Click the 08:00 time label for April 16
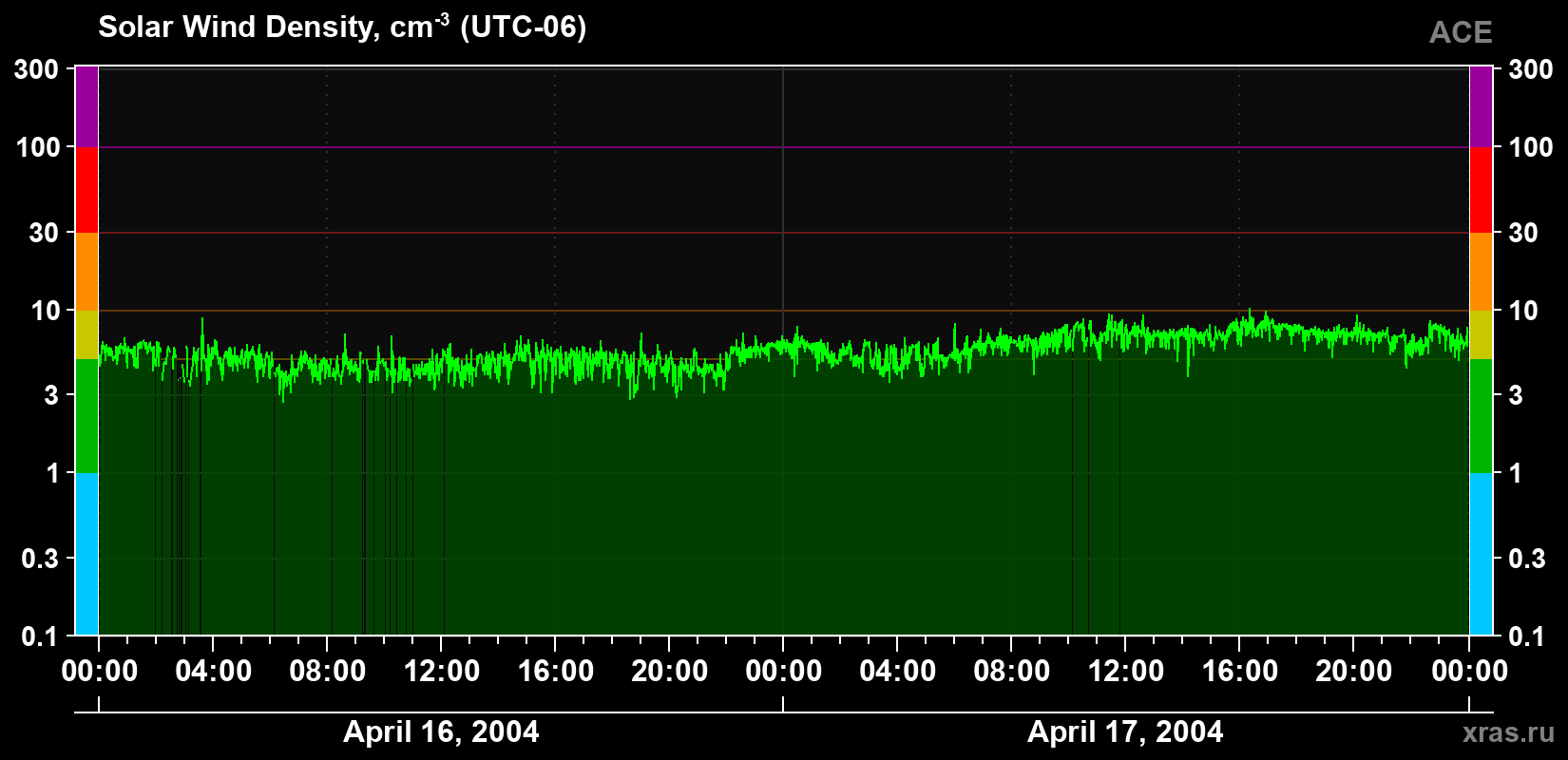 328,672
